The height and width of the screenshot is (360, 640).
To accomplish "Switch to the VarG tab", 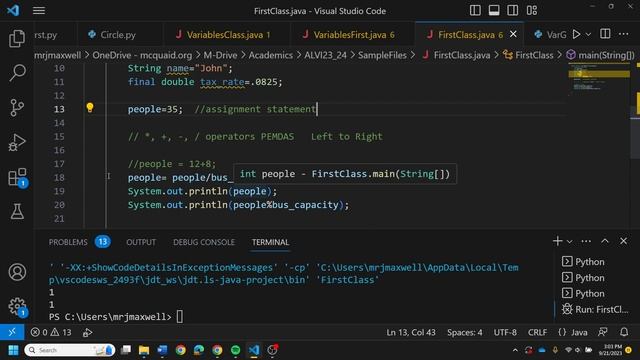I will coord(550,35).
